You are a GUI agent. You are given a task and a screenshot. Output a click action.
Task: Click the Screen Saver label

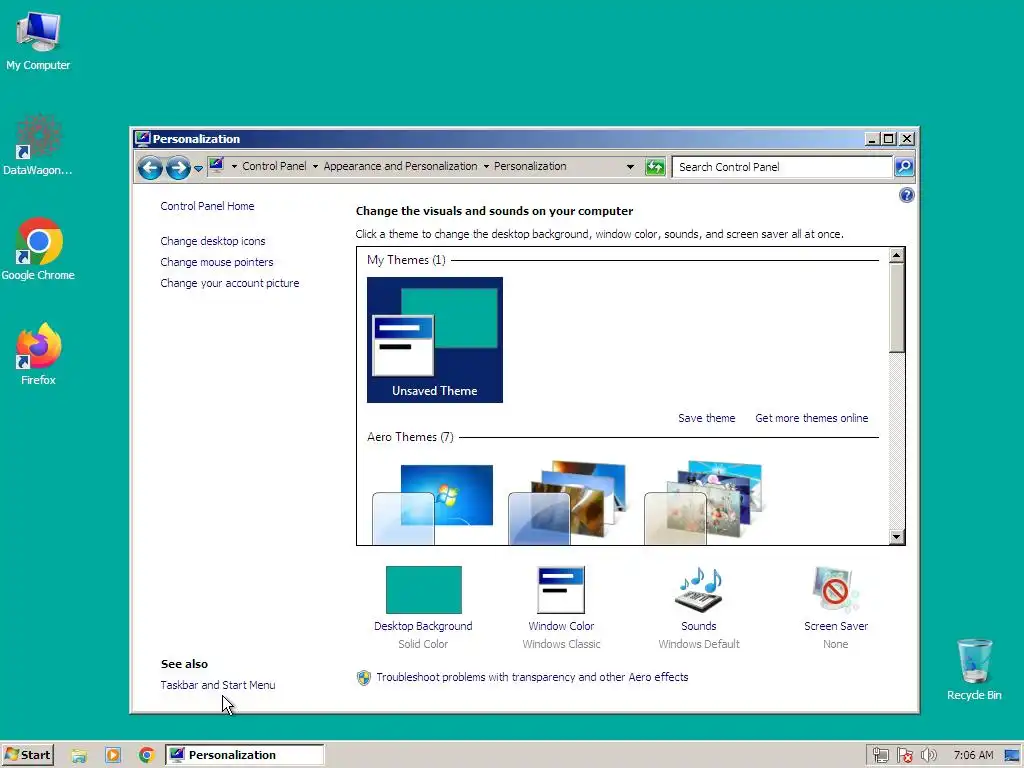point(836,626)
